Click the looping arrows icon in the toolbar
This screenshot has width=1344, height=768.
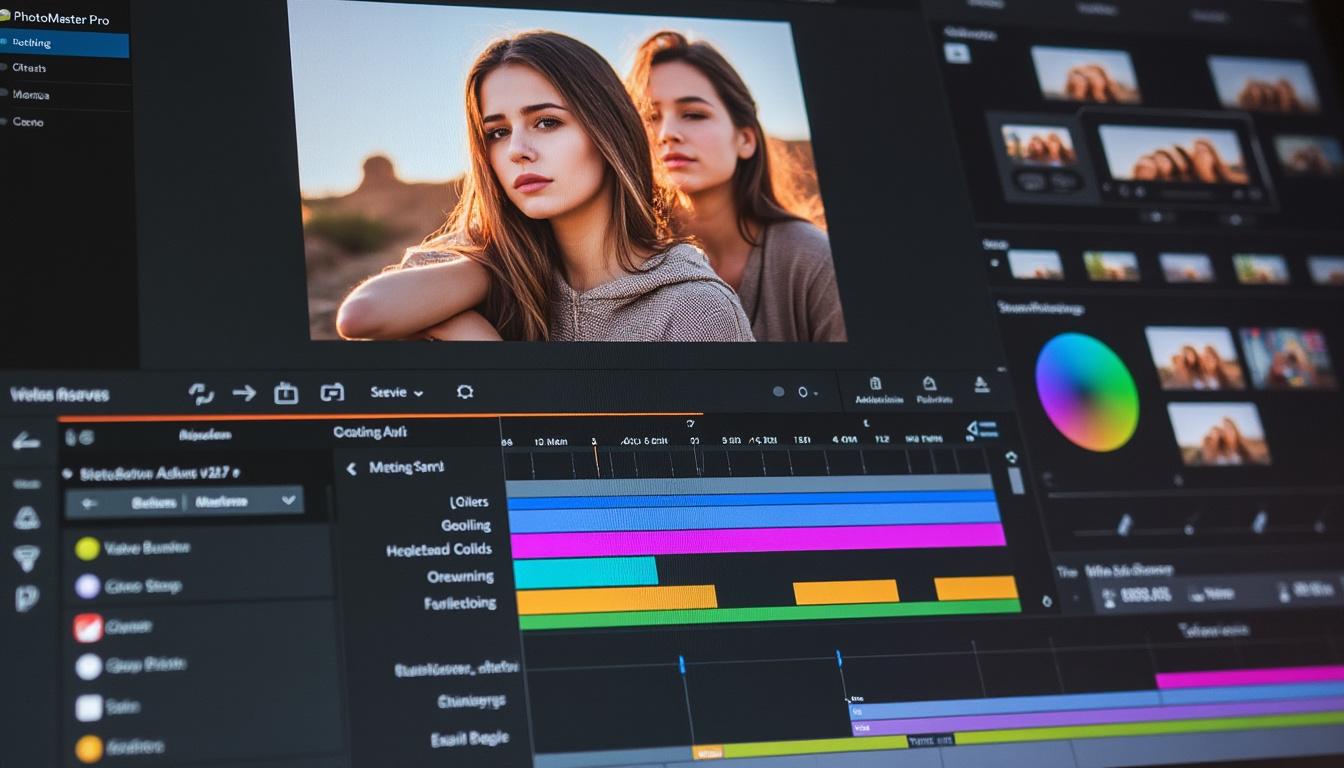click(x=201, y=394)
